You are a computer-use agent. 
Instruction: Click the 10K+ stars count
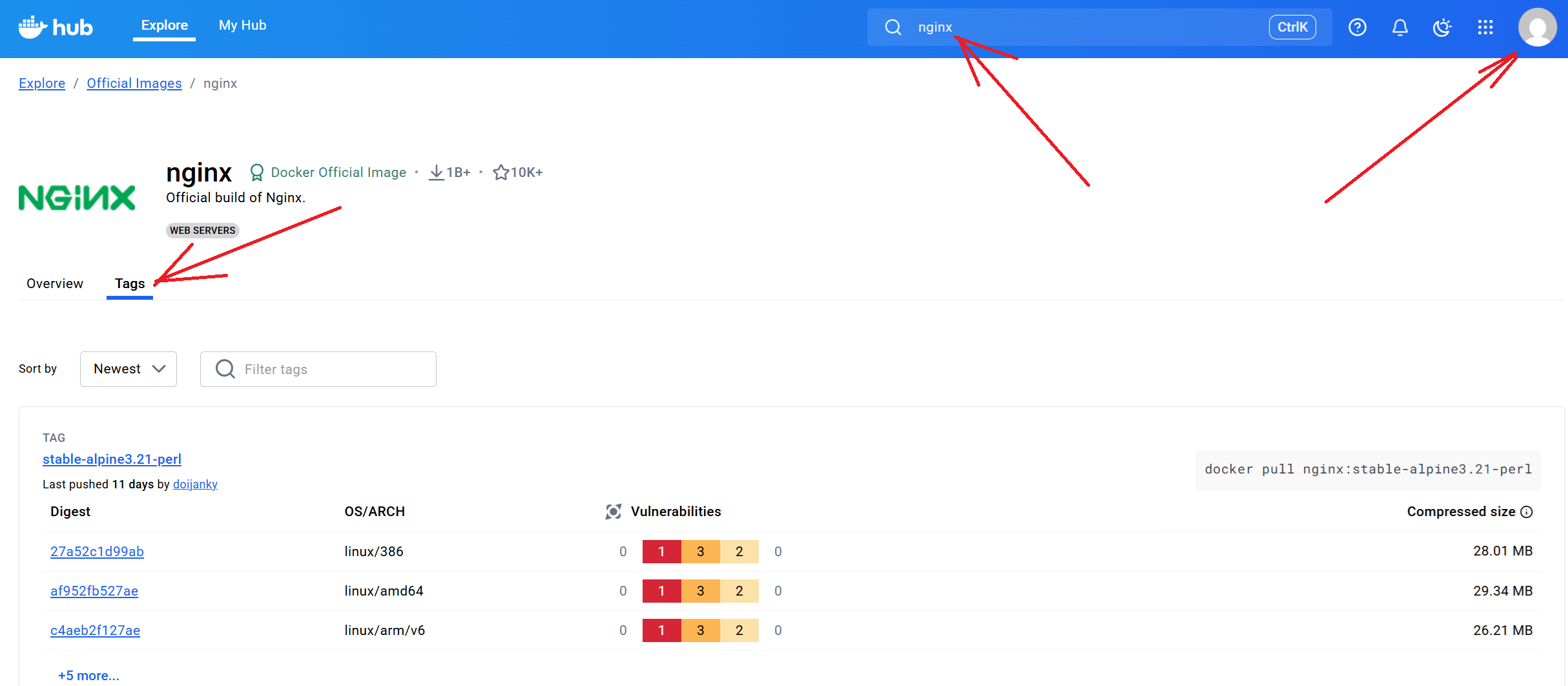coord(526,172)
